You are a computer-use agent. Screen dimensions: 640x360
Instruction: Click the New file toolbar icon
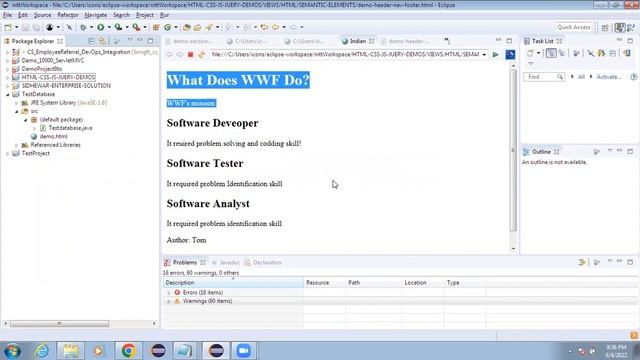[x=8, y=27]
